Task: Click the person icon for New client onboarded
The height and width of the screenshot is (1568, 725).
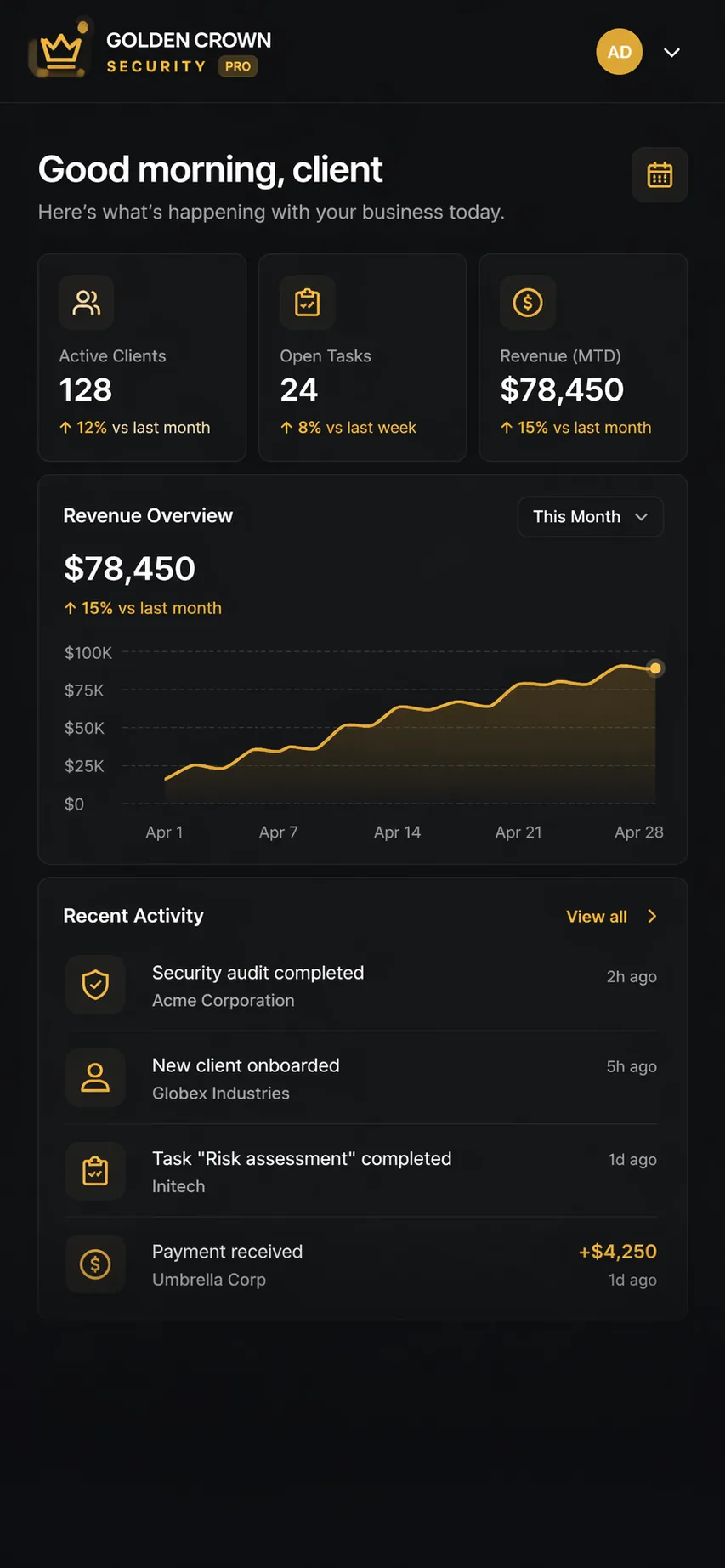Action: coord(95,1077)
